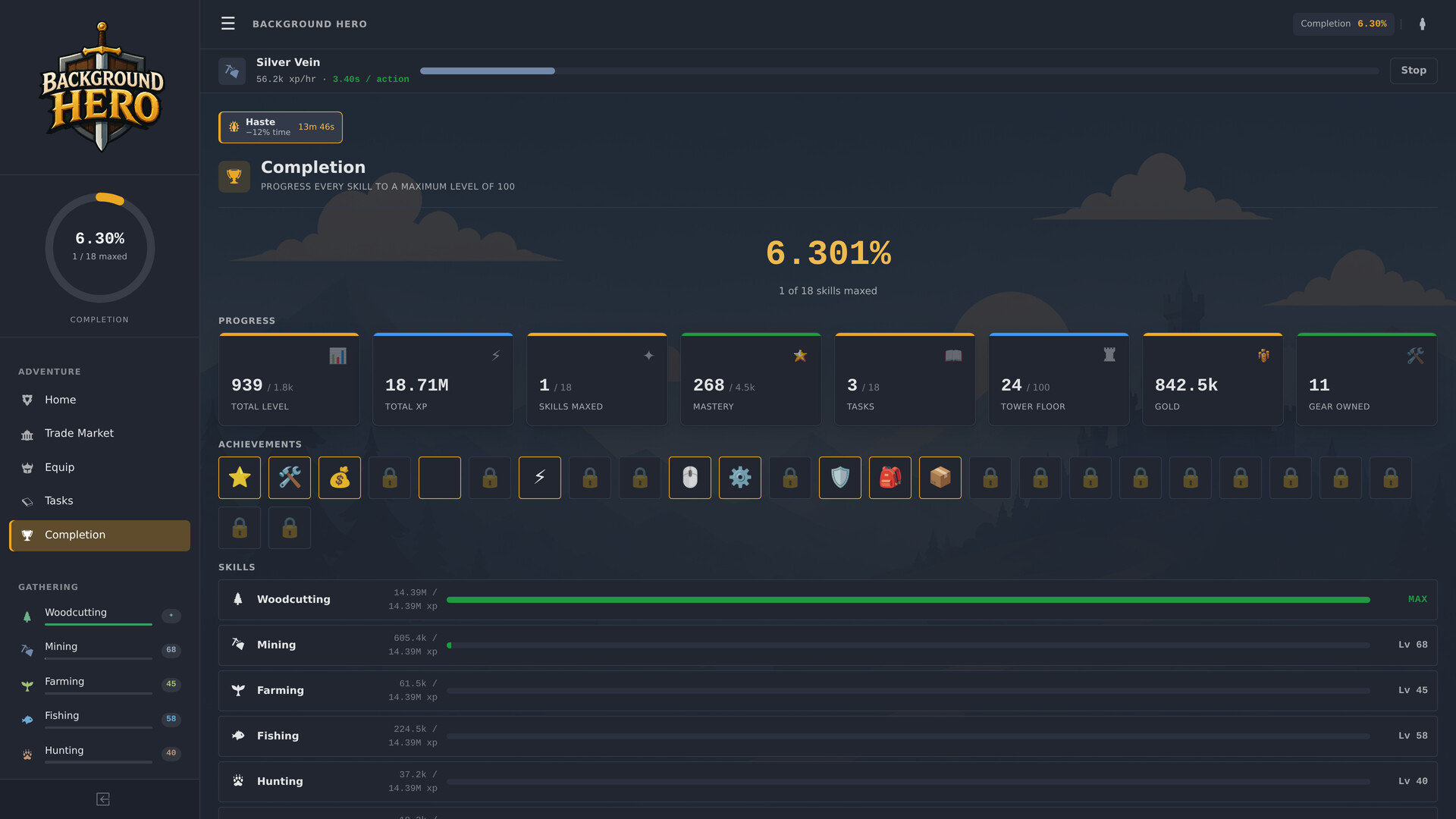Screen dimensions: 1456x819
Task: Click the Hunting level 40 badge in sidebar
Action: click(x=171, y=753)
